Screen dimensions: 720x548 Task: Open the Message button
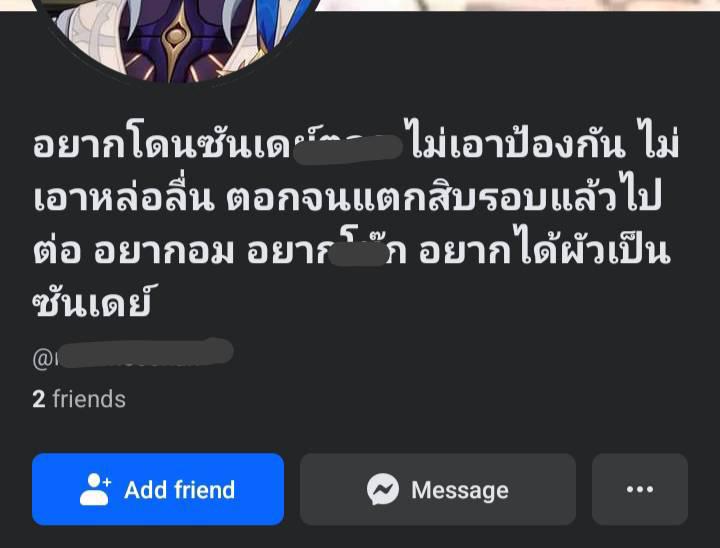438,489
